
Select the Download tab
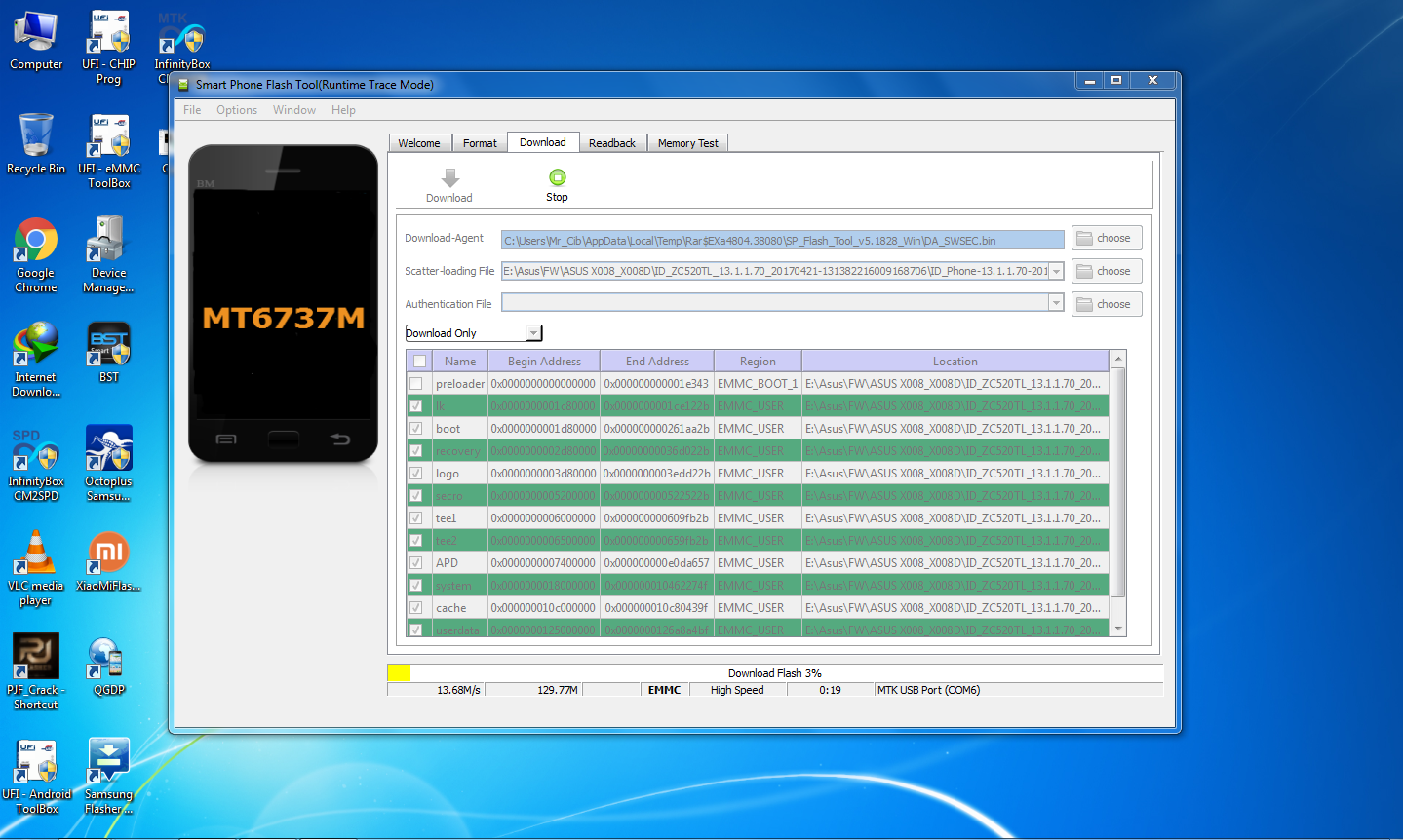(x=543, y=142)
